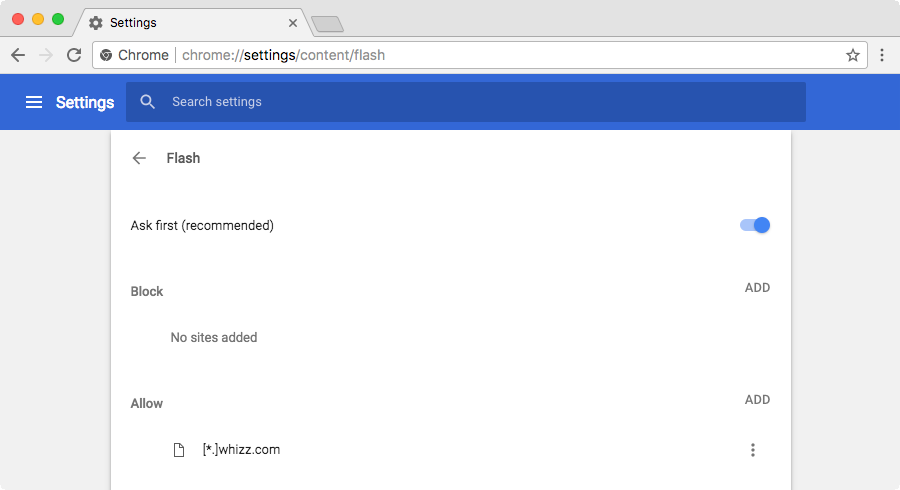The width and height of the screenshot is (900, 490).
Task: Open a new tab
Action: coord(327,23)
